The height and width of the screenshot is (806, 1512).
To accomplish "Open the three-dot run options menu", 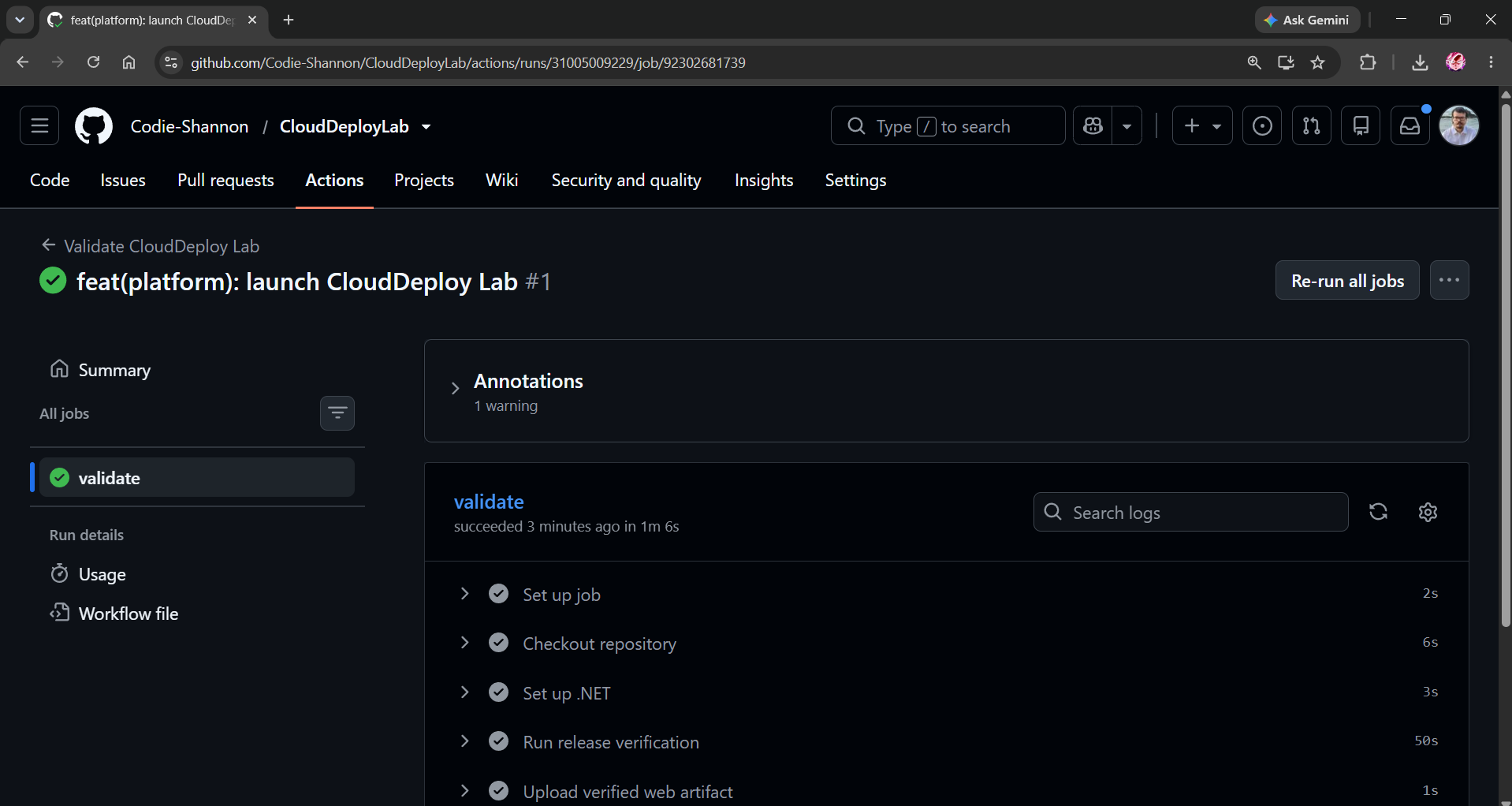I will coord(1449,280).
